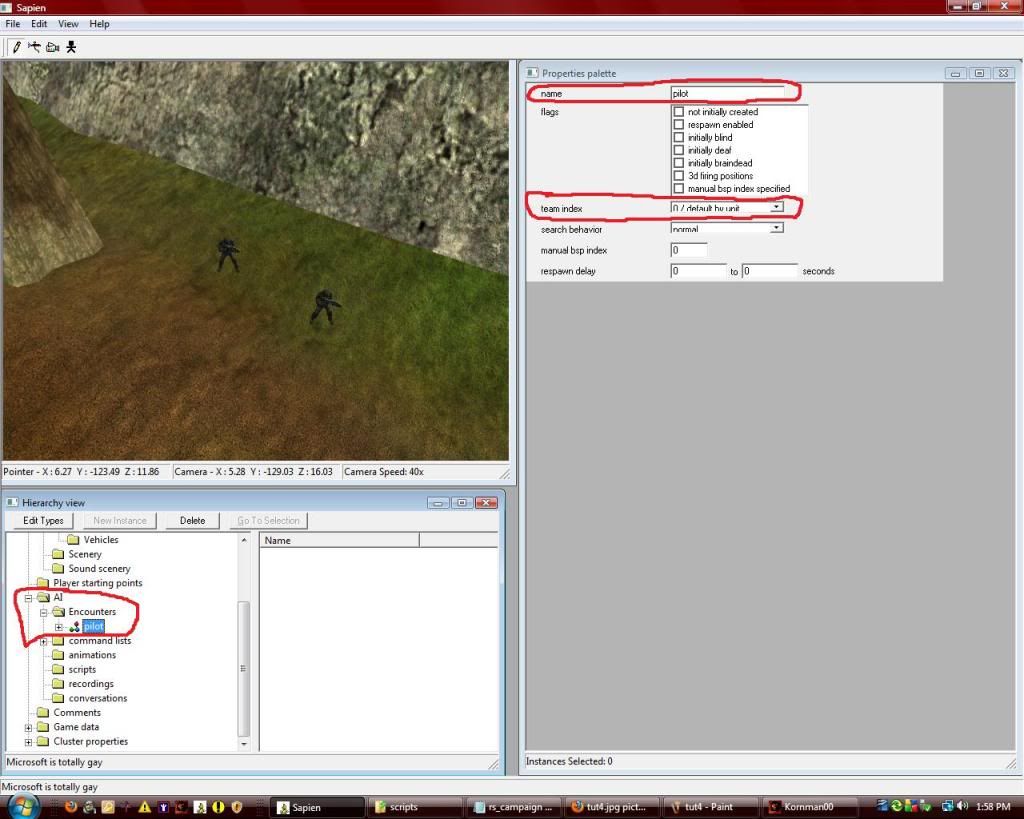Click the scripts folder icon in hierarchy
1024x819 pixels.
click(x=58, y=669)
